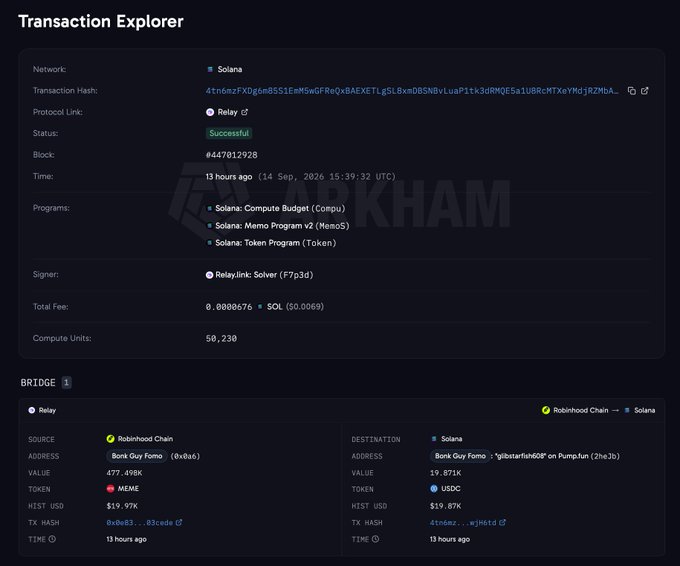Open source Bonk Guy Fomo address tag
Viewport: 680px width, 566px height.
click(137, 456)
